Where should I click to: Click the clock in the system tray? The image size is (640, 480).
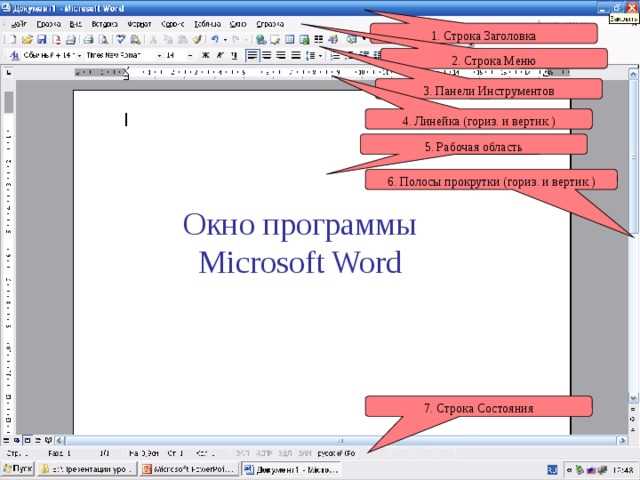622,470
